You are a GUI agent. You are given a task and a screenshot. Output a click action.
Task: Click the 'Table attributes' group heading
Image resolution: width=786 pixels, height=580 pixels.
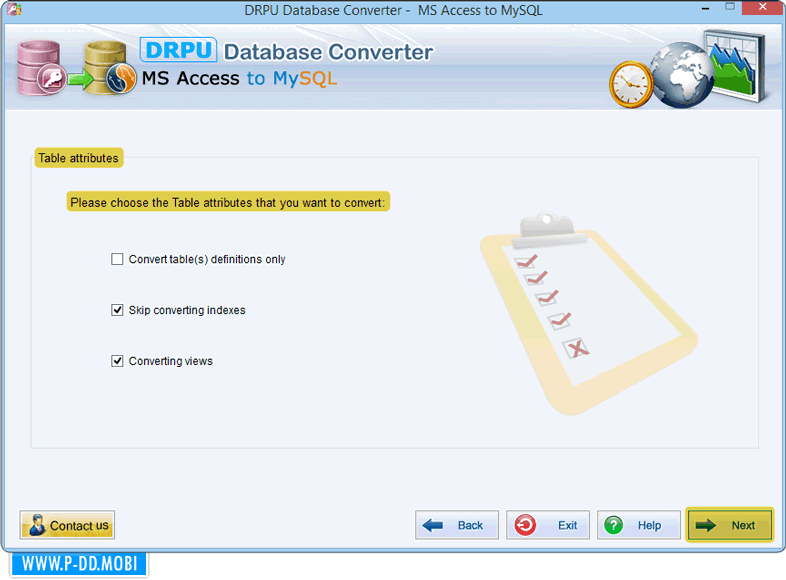pos(79,158)
